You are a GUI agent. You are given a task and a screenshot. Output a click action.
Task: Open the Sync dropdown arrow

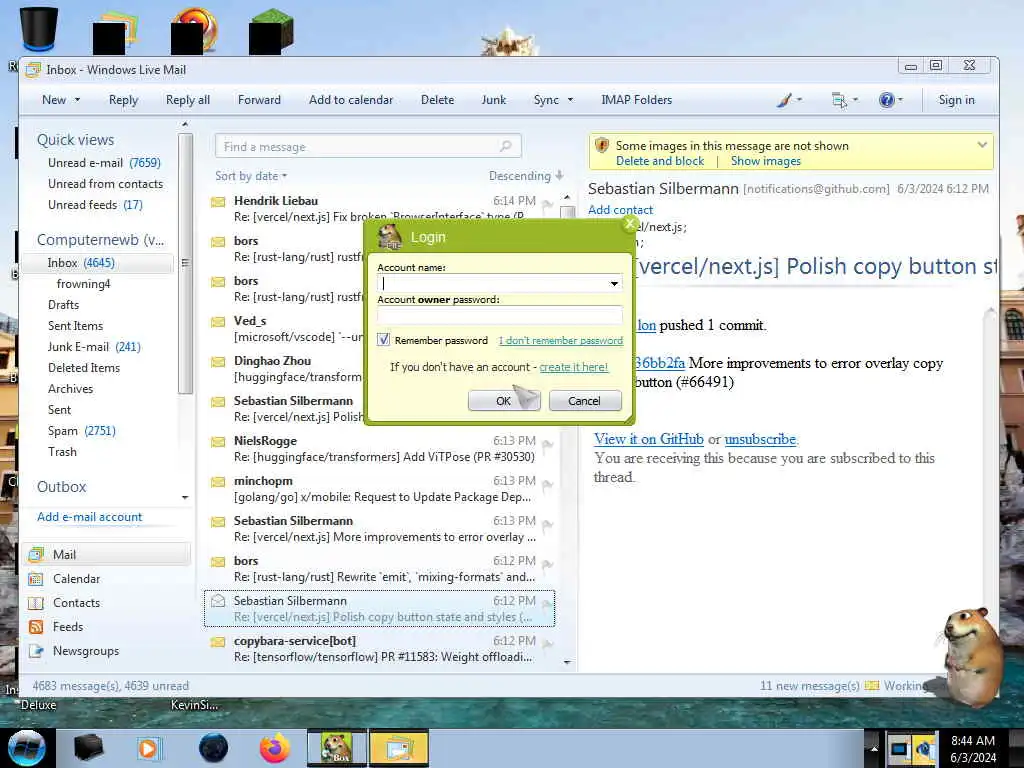point(570,100)
